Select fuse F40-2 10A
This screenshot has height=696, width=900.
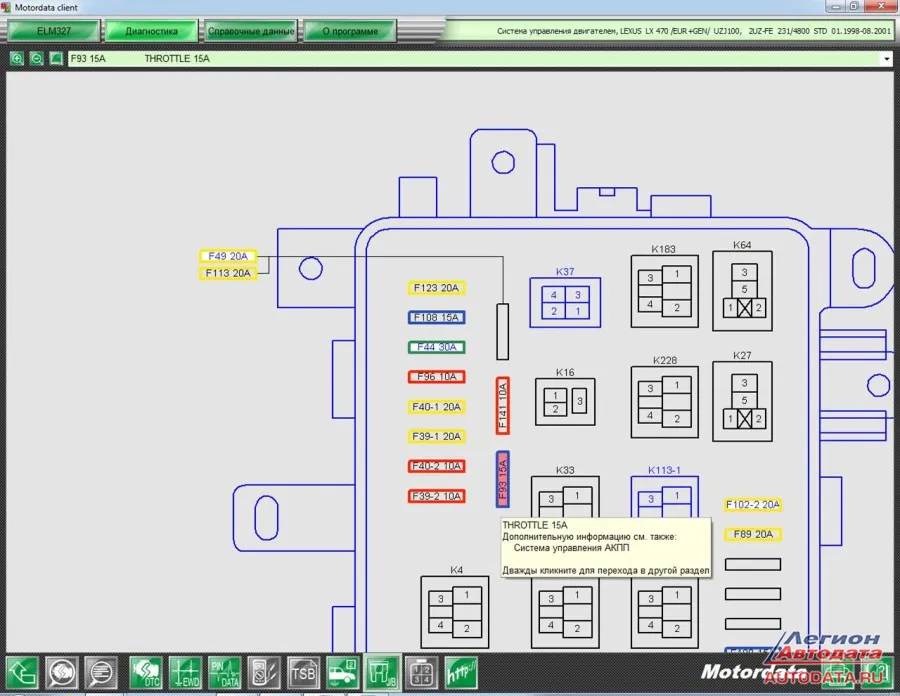(436, 466)
